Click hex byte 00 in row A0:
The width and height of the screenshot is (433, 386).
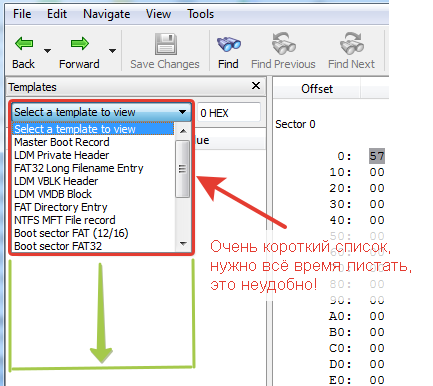pyautogui.click(x=377, y=316)
